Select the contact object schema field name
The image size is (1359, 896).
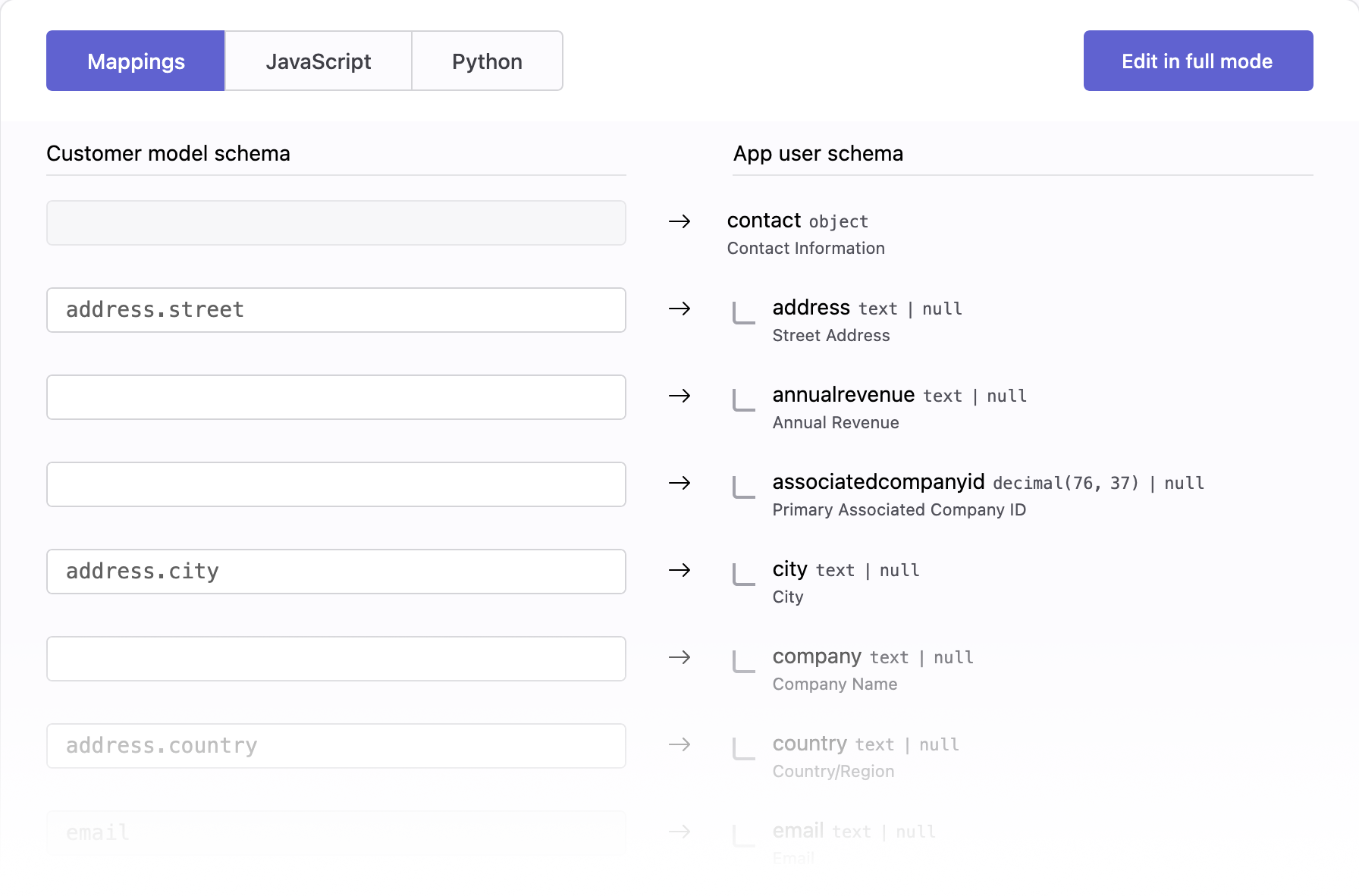pyautogui.click(x=764, y=221)
